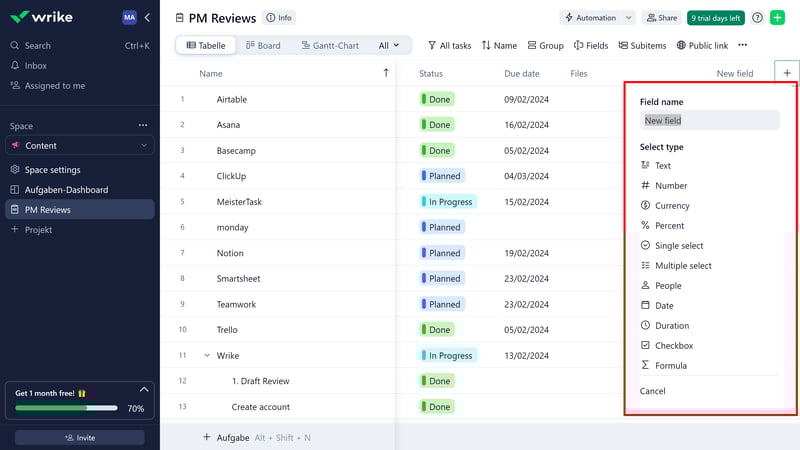
Task: Click the Info button next to title
Action: coord(279,18)
